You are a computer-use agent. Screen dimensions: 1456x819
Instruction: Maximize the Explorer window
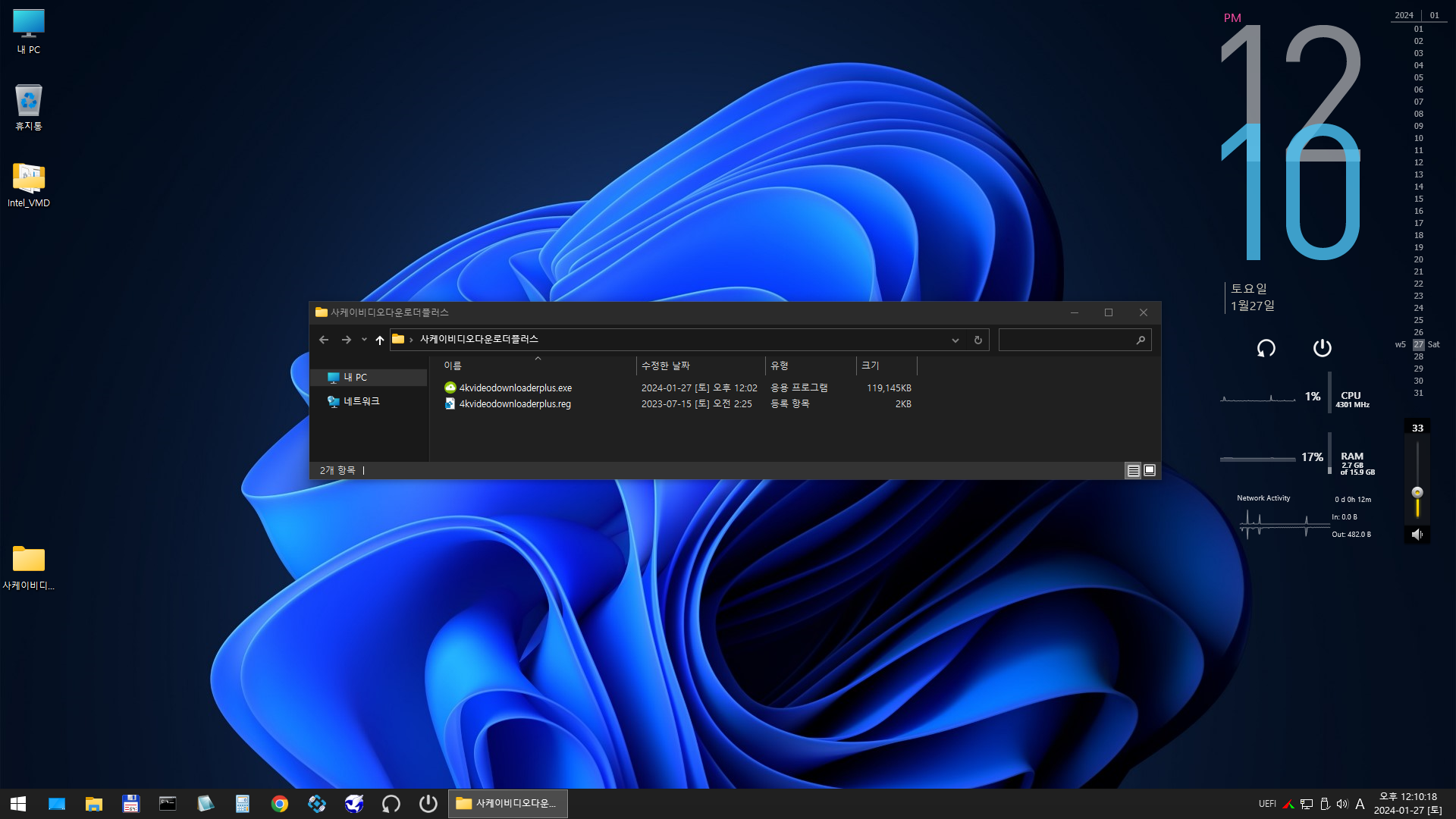(x=1109, y=312)
